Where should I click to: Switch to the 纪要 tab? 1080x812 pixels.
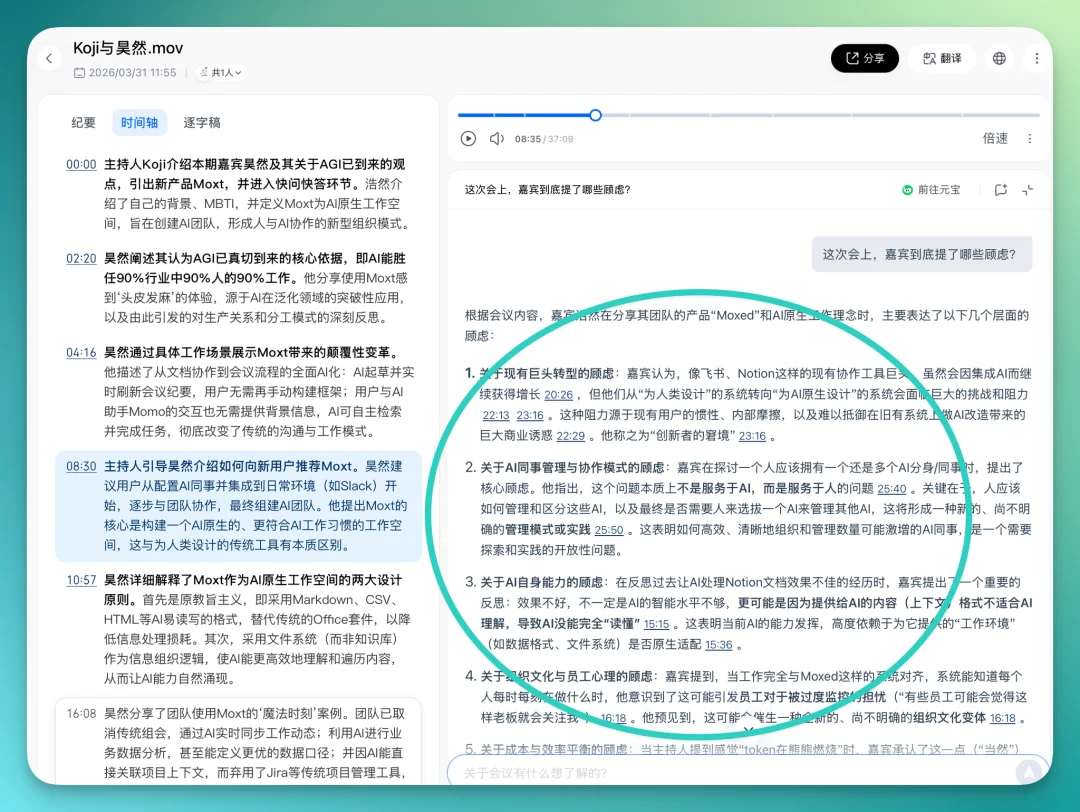point(83,122)
